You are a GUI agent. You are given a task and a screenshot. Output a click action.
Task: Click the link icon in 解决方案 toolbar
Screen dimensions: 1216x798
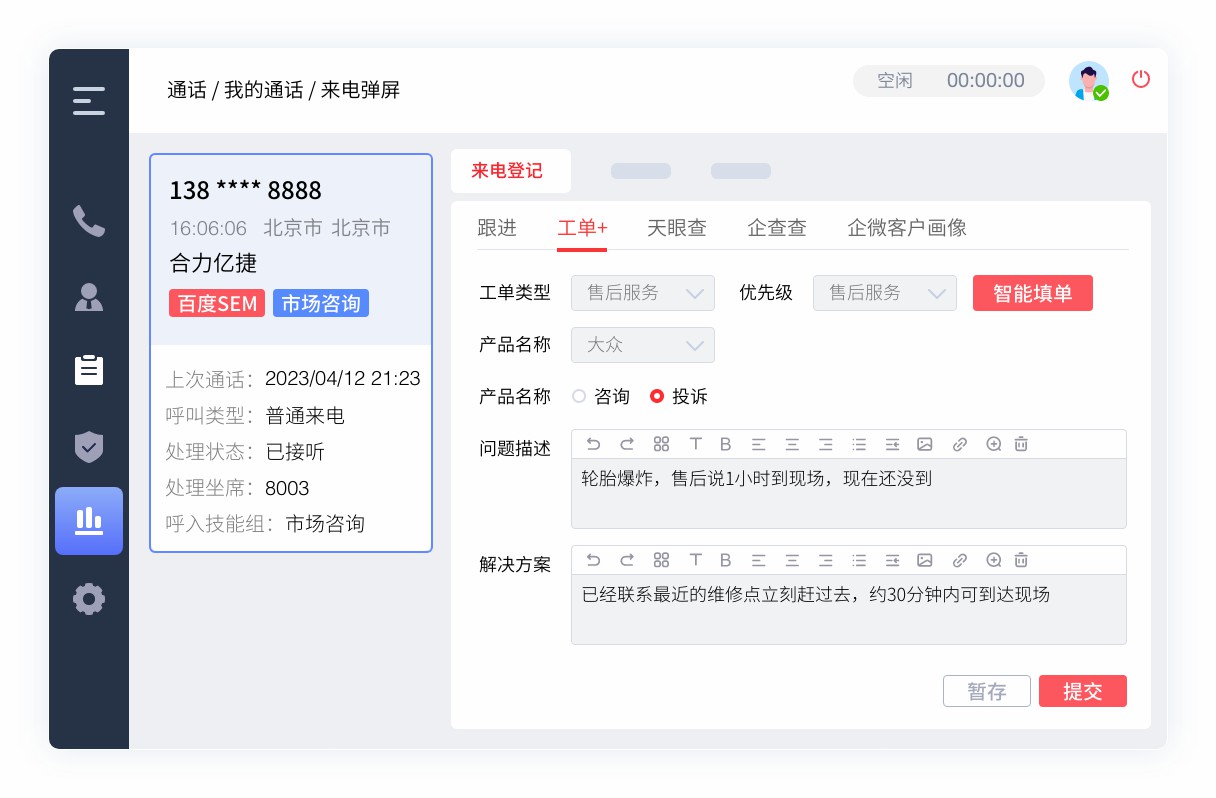(959, 560)
